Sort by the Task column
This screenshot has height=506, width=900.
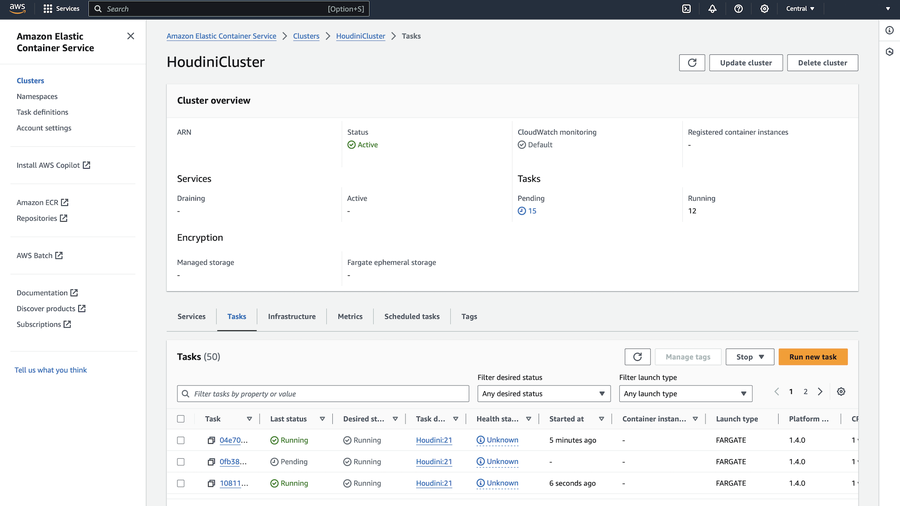point(249,419)
